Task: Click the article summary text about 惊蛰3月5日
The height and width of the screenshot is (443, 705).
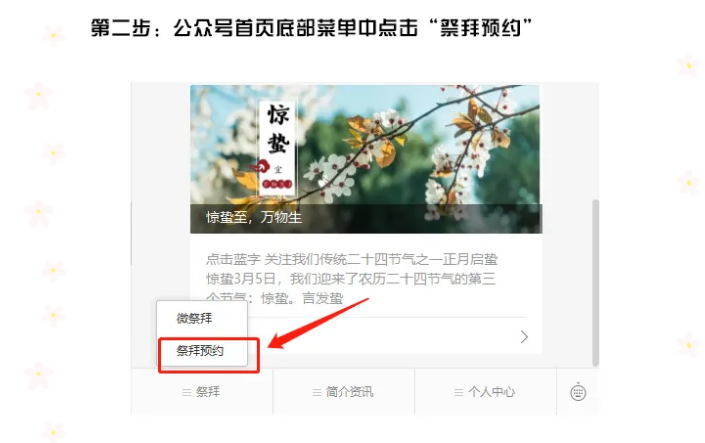Action: click(351, 279)
